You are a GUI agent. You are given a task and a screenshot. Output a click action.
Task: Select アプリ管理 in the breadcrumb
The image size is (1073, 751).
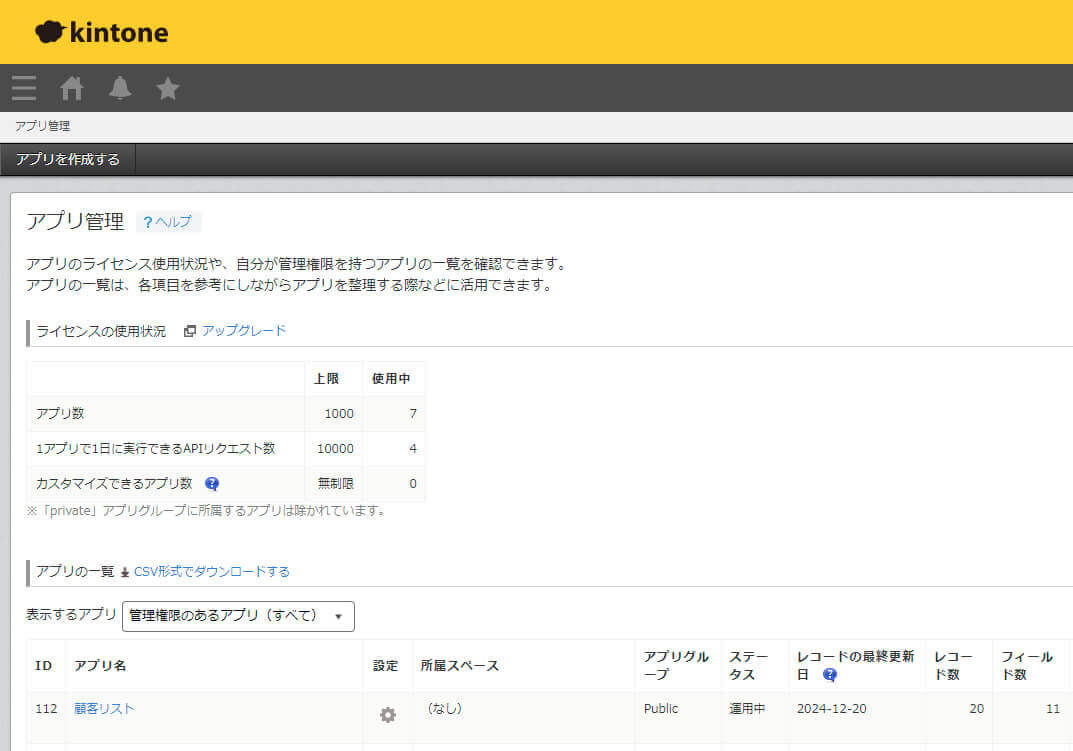point(40,125)
